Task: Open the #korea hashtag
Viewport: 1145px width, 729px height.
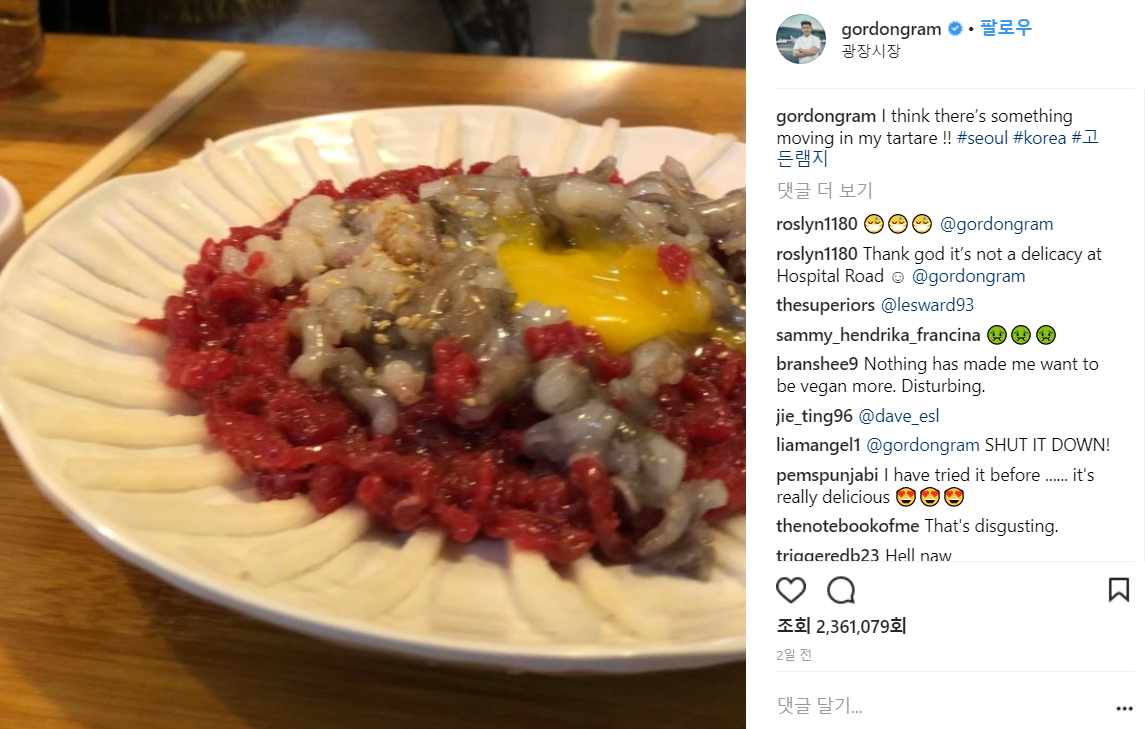Action: 1039,138
